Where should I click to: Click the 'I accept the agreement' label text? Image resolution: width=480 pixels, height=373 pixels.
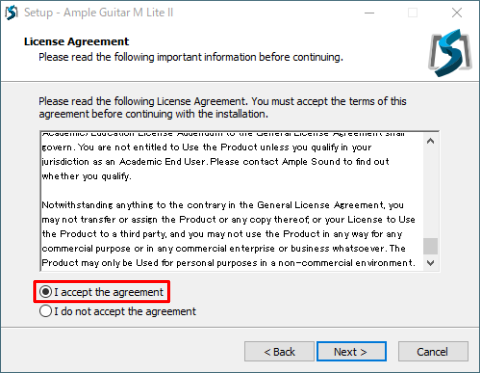point(109,292)
